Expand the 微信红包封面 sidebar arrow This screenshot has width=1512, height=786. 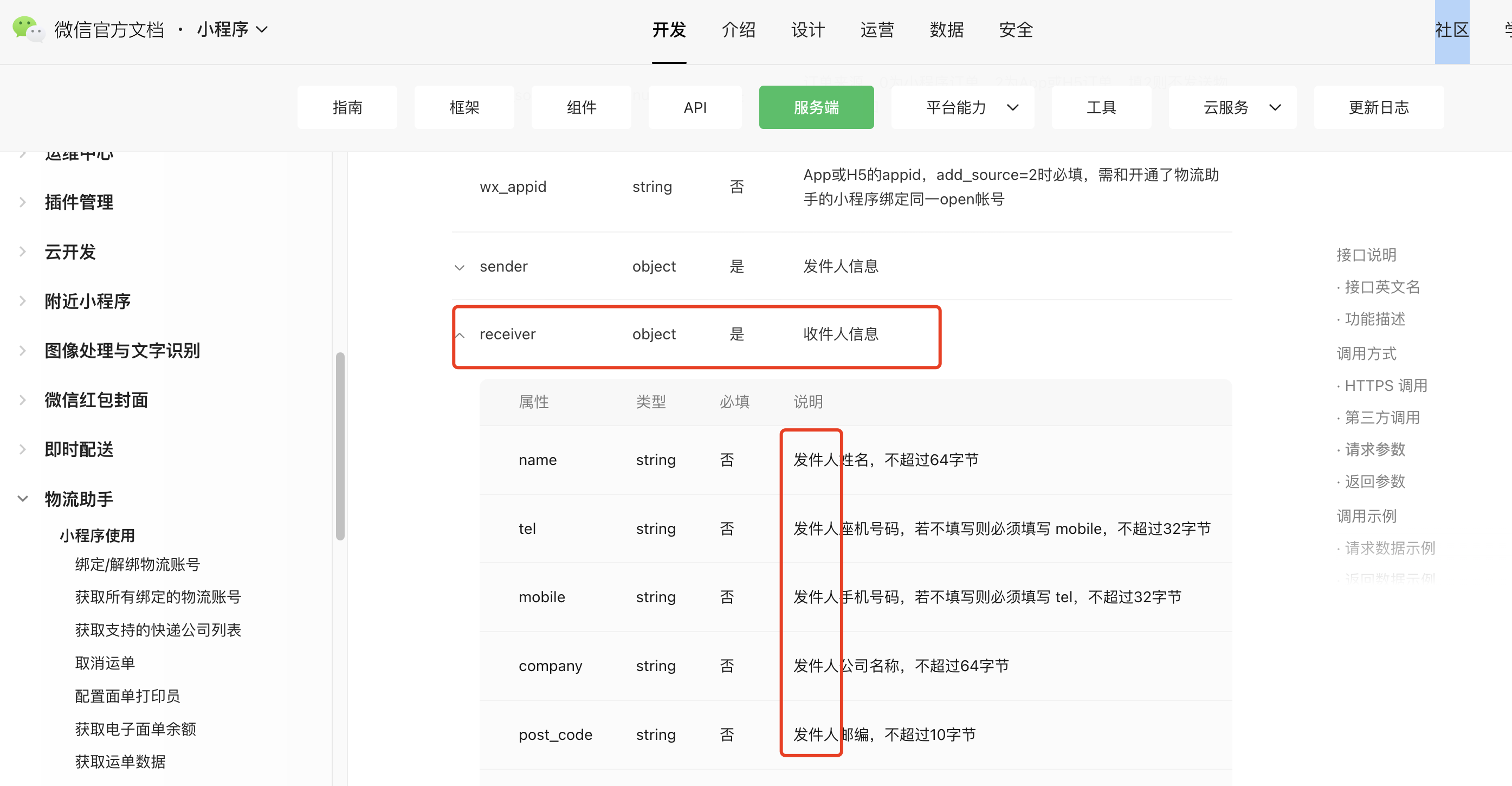(x=22, y=400)
